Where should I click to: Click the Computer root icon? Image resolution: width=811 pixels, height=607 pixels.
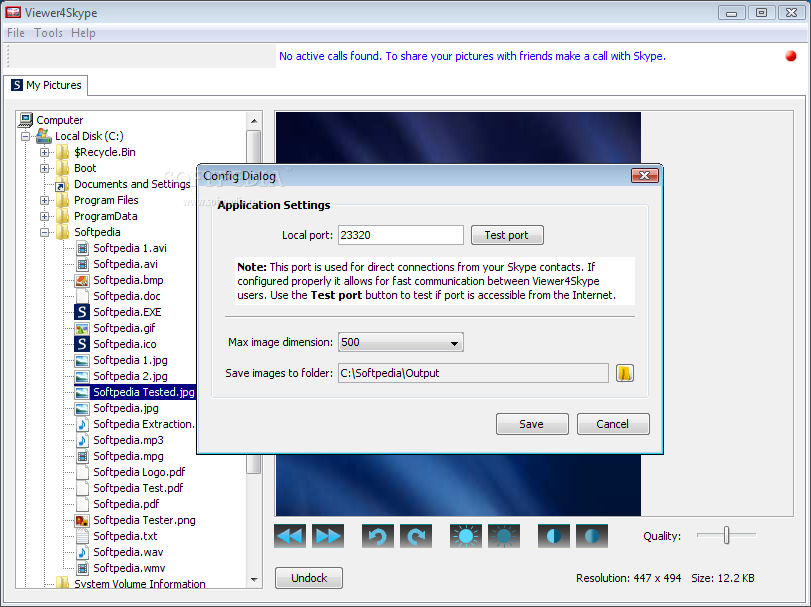(x=25, y=120)
